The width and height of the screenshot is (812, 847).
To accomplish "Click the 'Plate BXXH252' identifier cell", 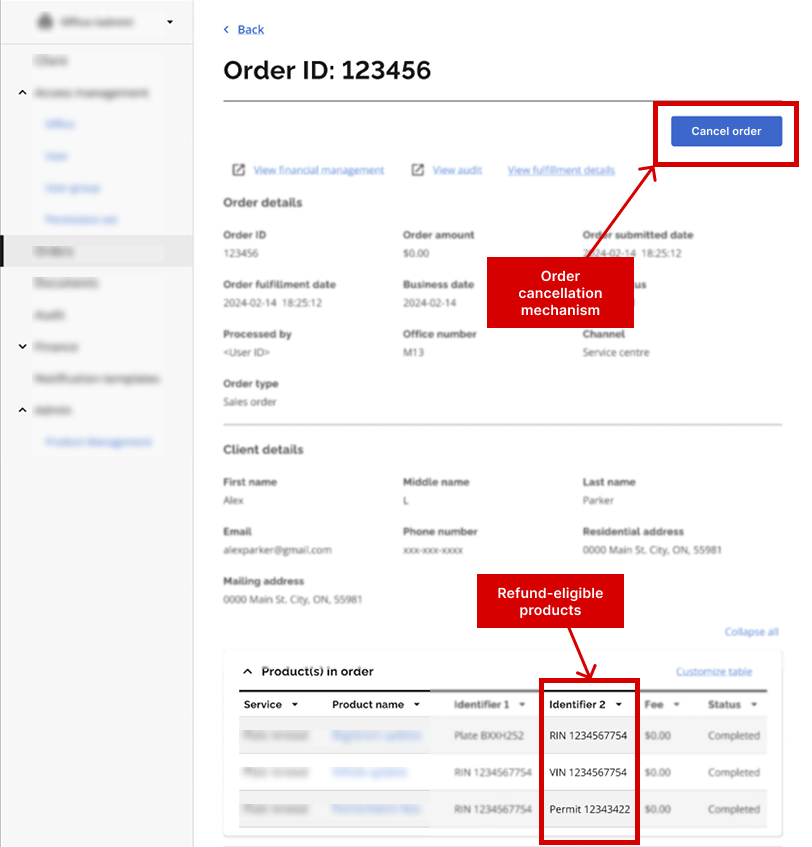I will point(489,735).
